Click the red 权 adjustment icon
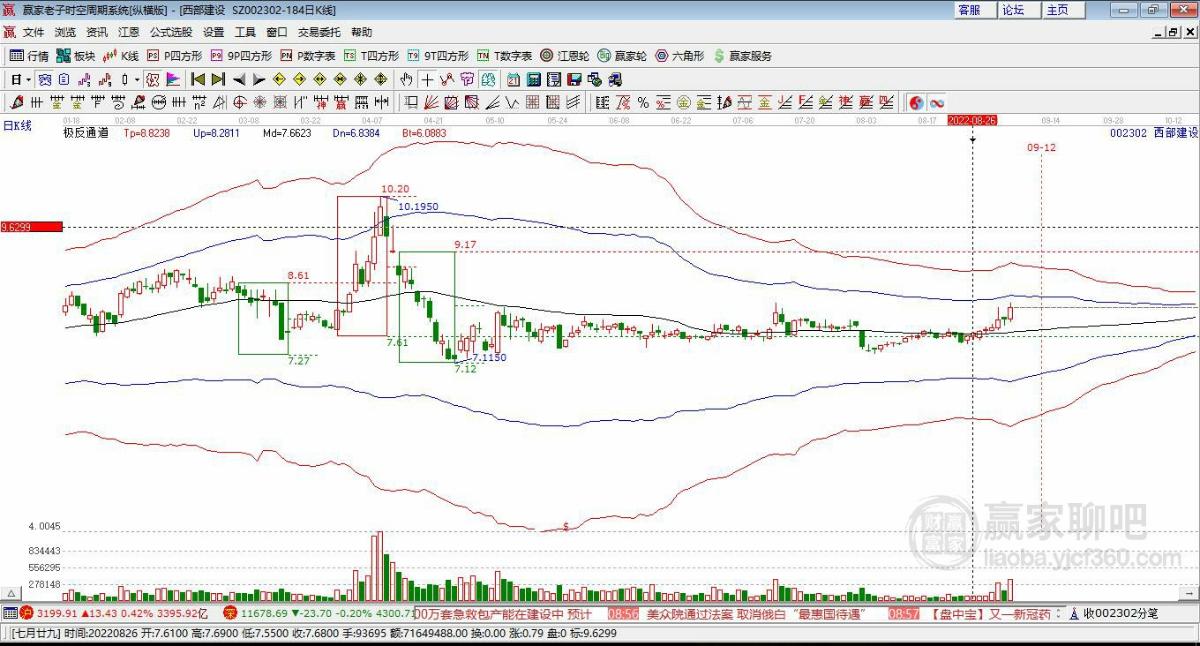 (153, 79)
